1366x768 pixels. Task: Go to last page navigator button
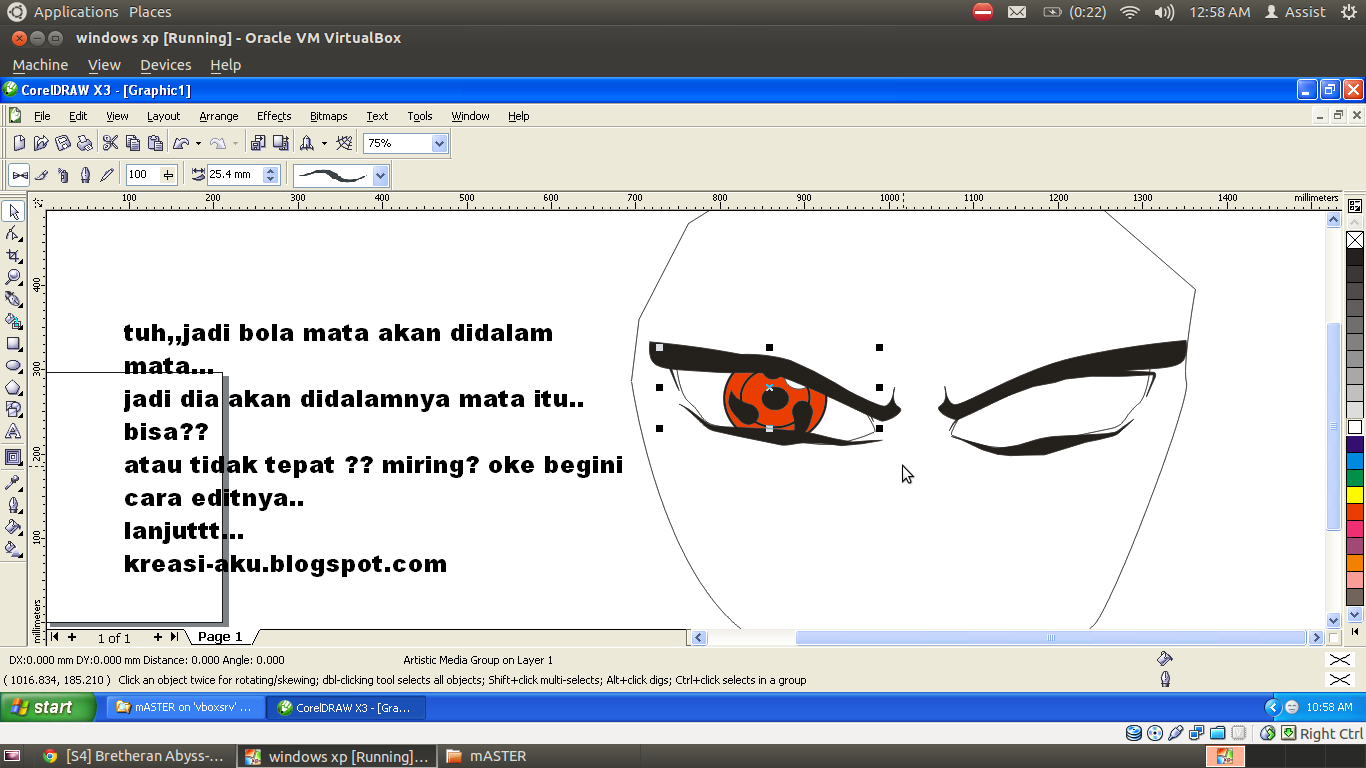174,637
